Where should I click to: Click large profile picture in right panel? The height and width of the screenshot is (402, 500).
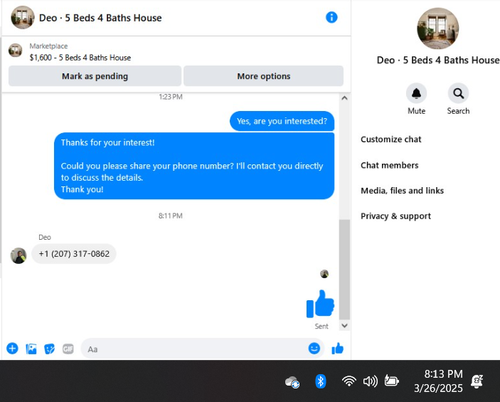(438, 29)
